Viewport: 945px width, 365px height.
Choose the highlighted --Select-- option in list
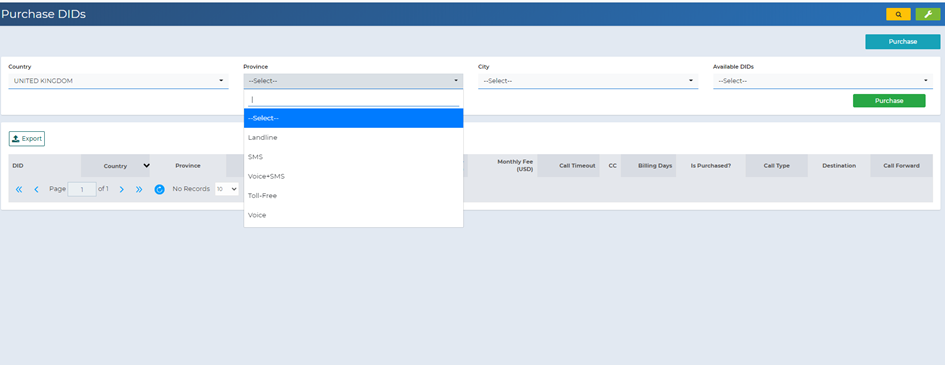pyautogui.click(x=353, y=118)
